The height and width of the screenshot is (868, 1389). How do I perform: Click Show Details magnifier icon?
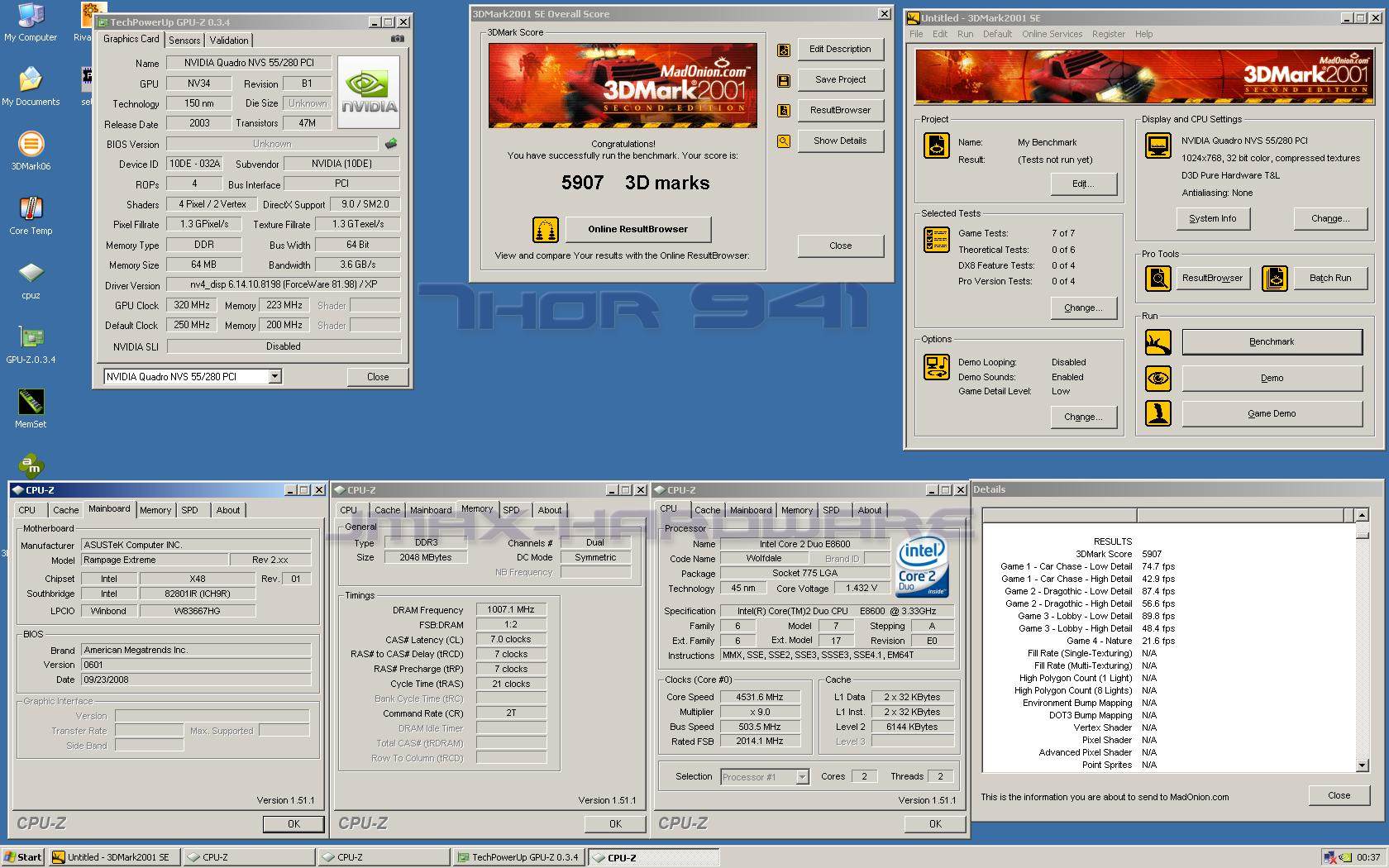(x=784, y=141)
